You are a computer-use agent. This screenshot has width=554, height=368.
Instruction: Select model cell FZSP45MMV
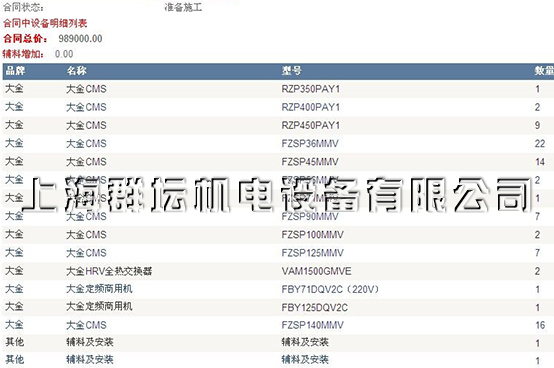pyautogui.click(x=310, y=162)
